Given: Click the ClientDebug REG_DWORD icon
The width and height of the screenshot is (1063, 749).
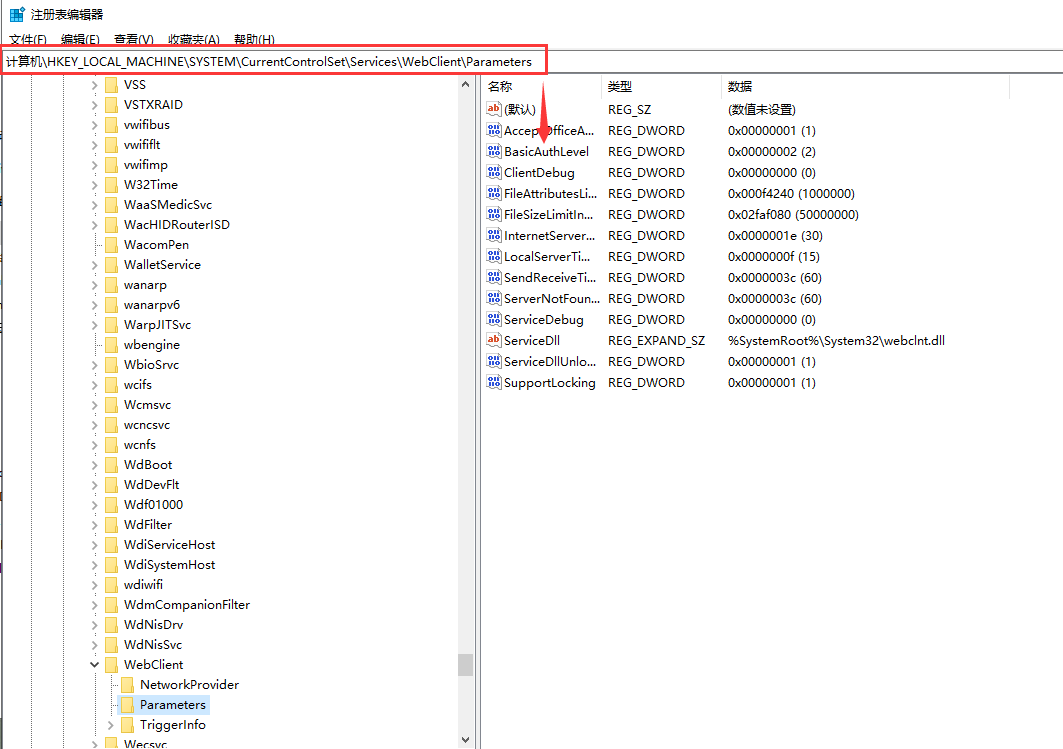Looking at the screenshot, I should (x=495, y=172).
